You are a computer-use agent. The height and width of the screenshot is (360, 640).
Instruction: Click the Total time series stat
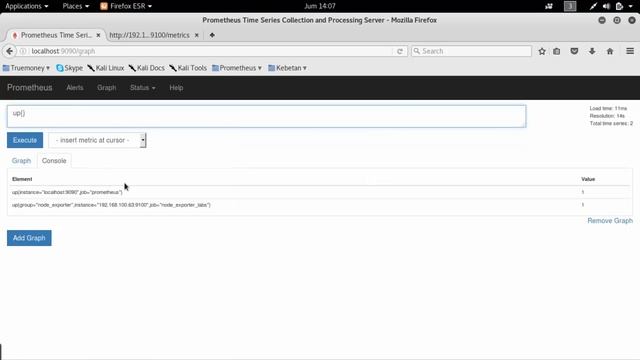point(611,123)
